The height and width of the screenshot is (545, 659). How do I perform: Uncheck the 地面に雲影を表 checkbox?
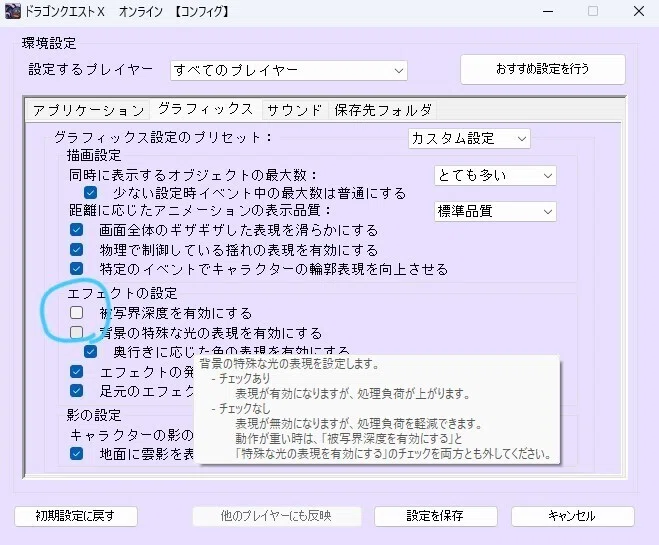pos(76,454)
